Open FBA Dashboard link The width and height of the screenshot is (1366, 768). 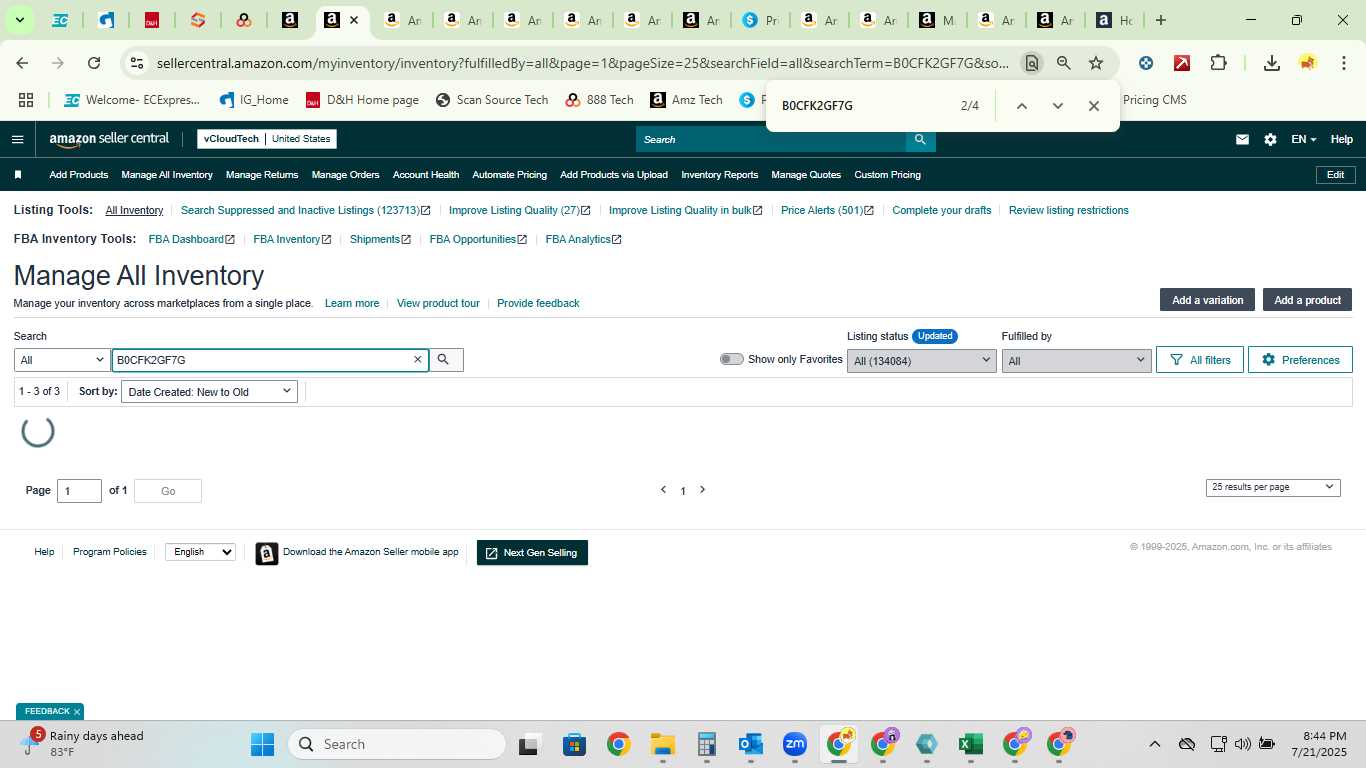click(191, 240)
